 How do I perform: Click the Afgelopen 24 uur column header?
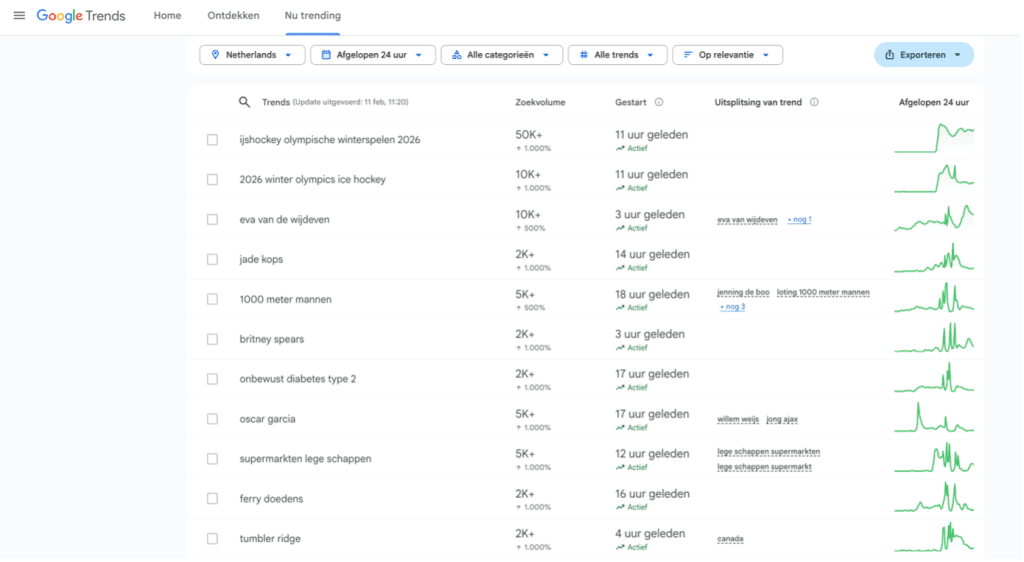click(x=934, y=102)
